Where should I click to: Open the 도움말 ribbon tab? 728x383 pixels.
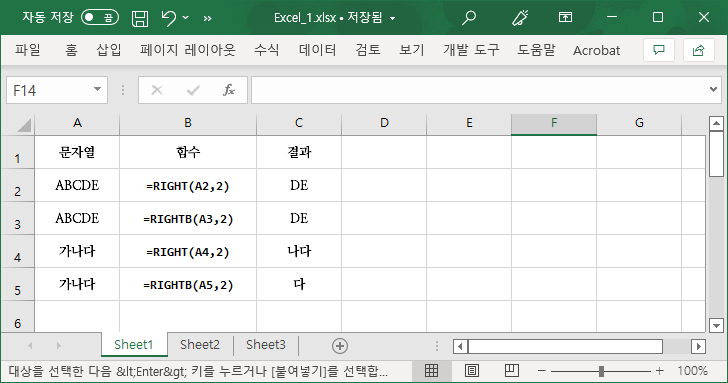536,50
